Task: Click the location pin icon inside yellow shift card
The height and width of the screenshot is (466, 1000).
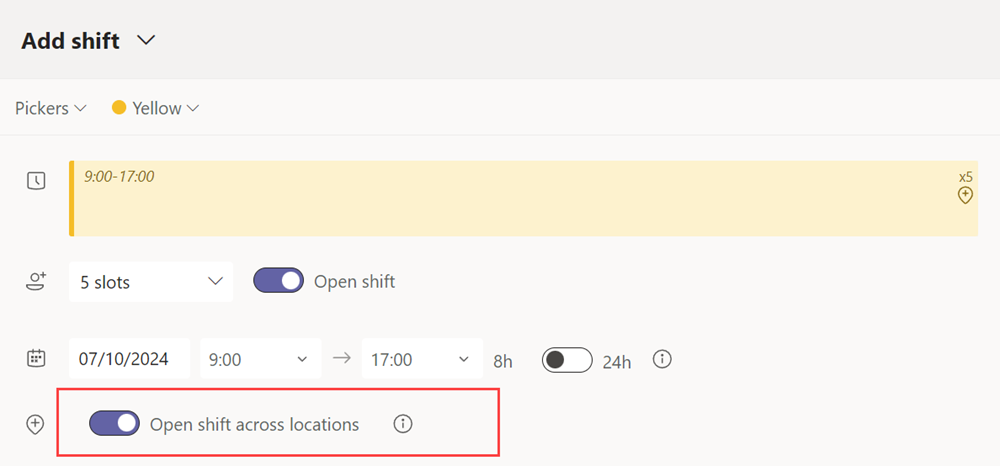Action: coord(966,195)
